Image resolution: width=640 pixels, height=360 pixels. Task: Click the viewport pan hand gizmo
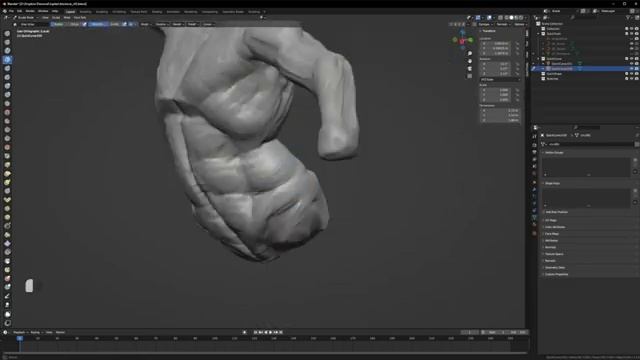pos(470,61)
